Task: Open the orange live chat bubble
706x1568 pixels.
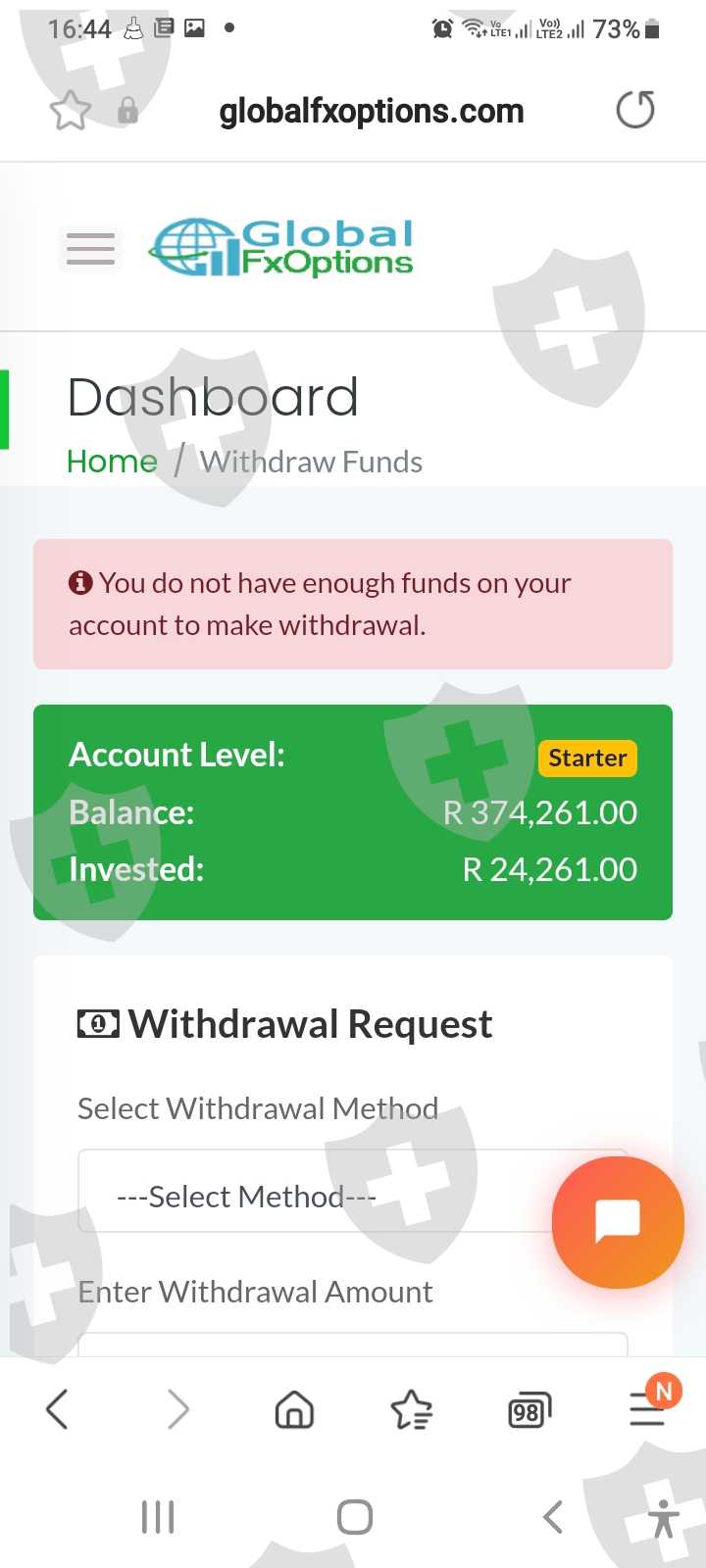Action: pyautogui.click(x=618, y=1222)
